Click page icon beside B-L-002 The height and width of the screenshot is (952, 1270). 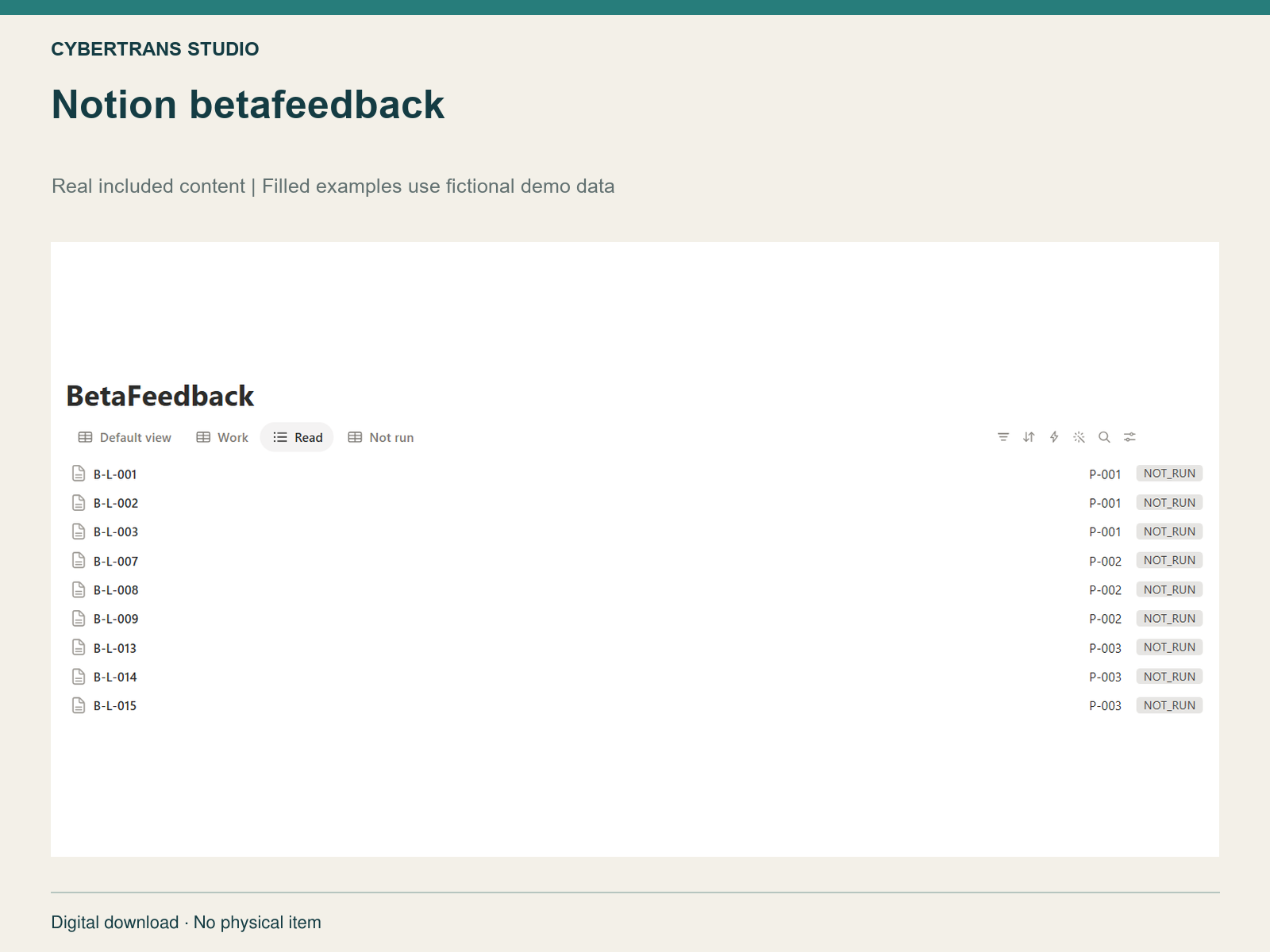(x=79, y=502)
